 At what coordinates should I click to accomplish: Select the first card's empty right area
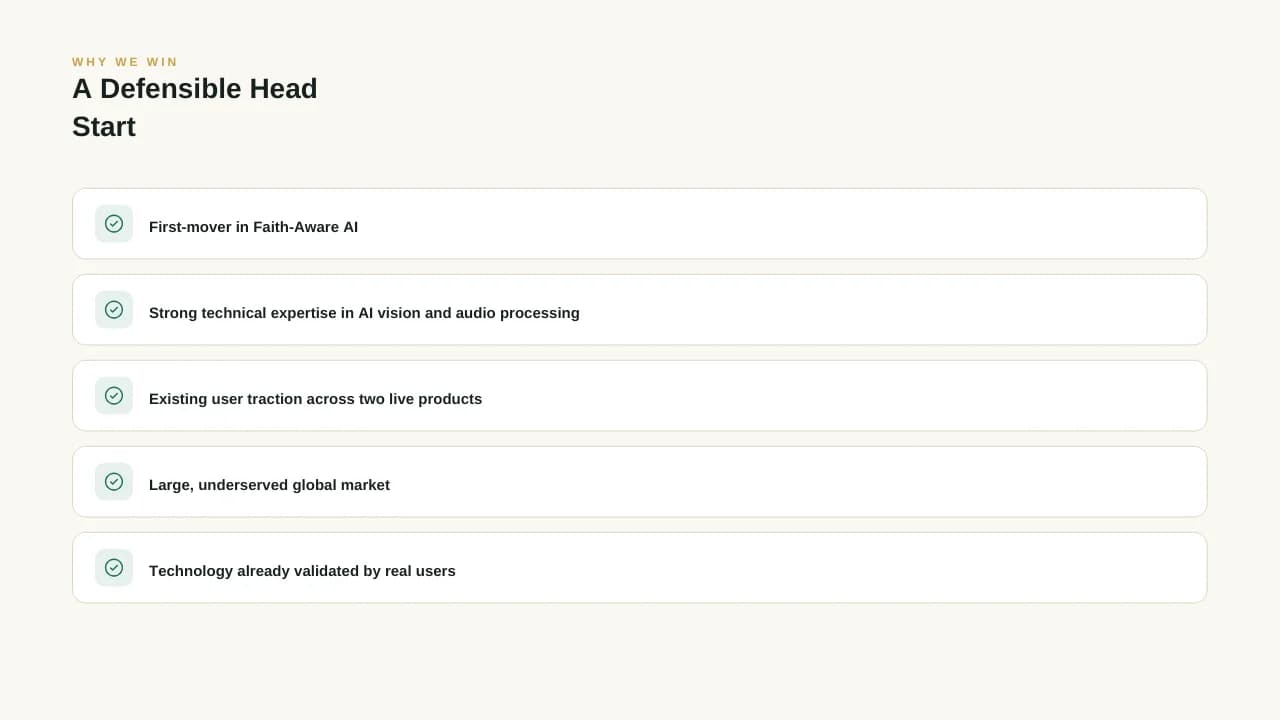pos(780,224)
